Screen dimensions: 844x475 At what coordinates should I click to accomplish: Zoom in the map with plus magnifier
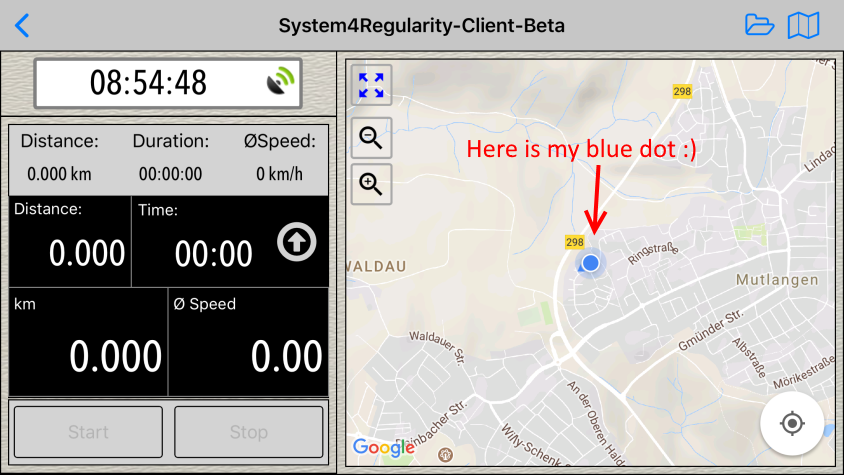pos(371,184)
